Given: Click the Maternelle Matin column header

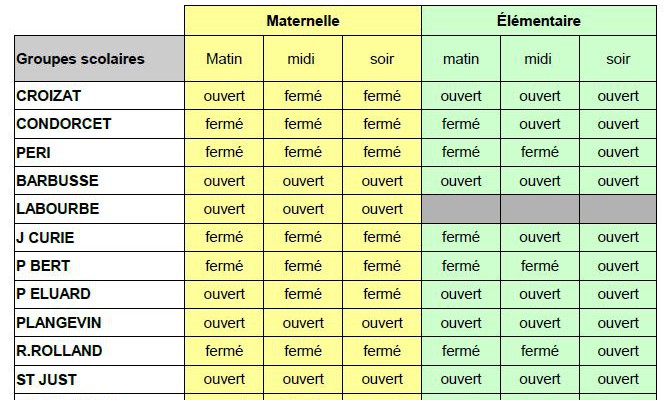Looking at the screenshot, I should 224,58.
